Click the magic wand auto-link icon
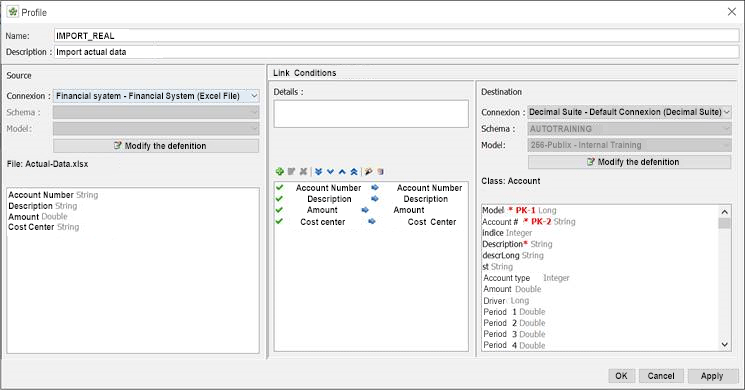This screenshot has width=745, height=390. (x=368, y=171)
